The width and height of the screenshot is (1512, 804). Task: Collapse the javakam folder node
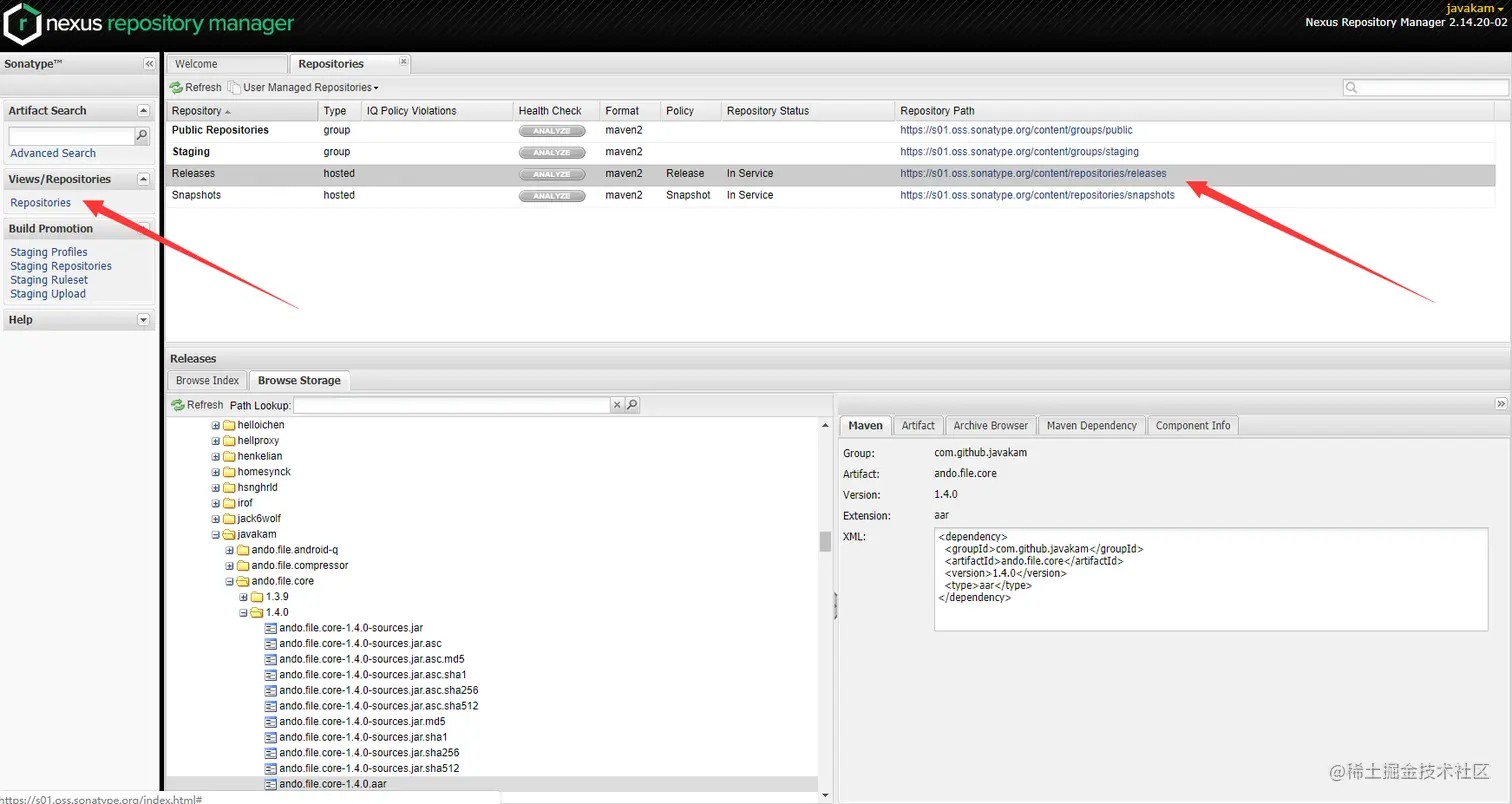216,535
